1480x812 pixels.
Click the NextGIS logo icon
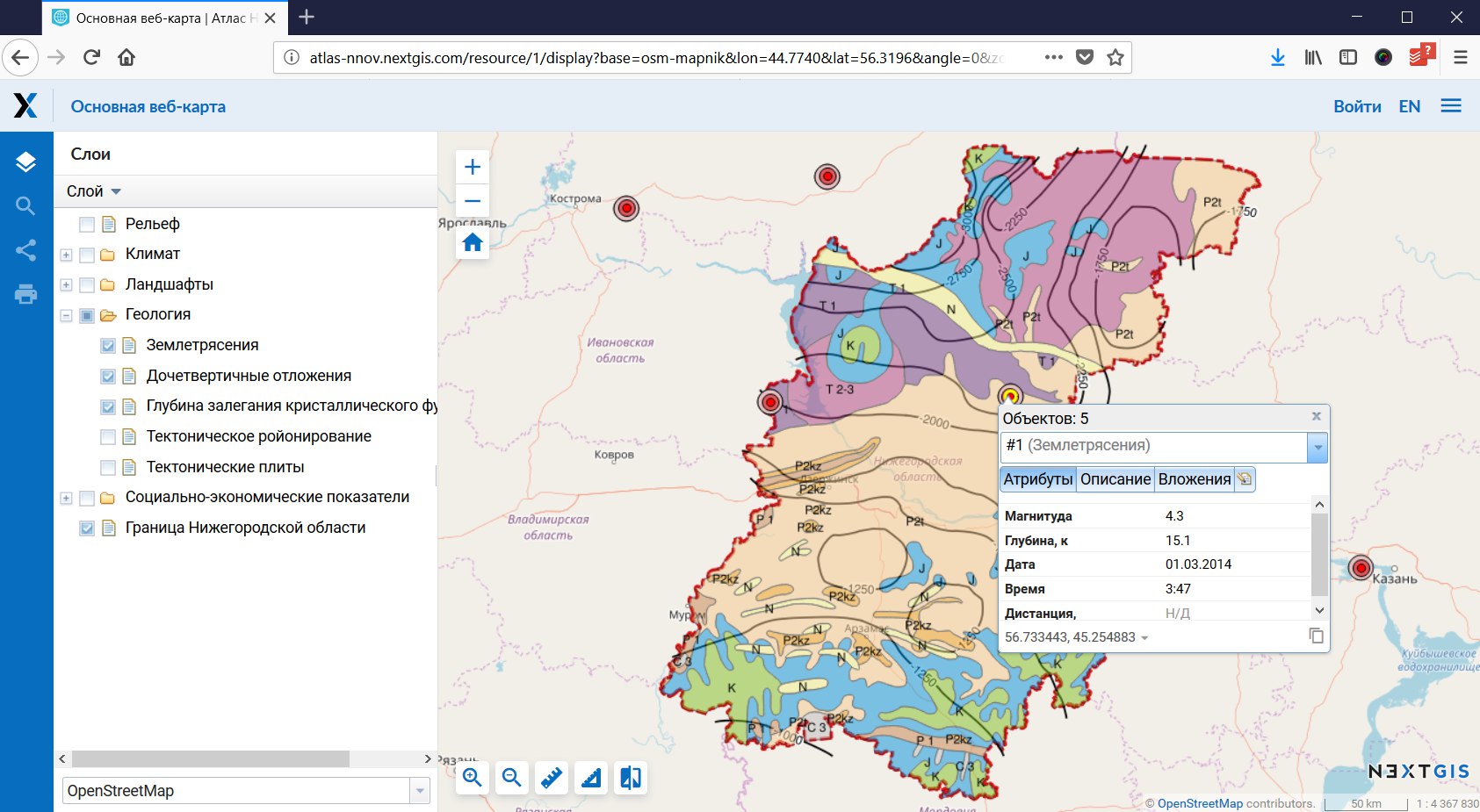coord(25,105)
